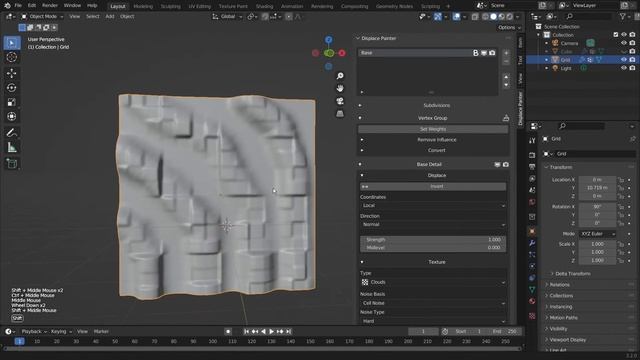
Task: Open the Direction Normal dropdown
Action: (x=433, y=224)
